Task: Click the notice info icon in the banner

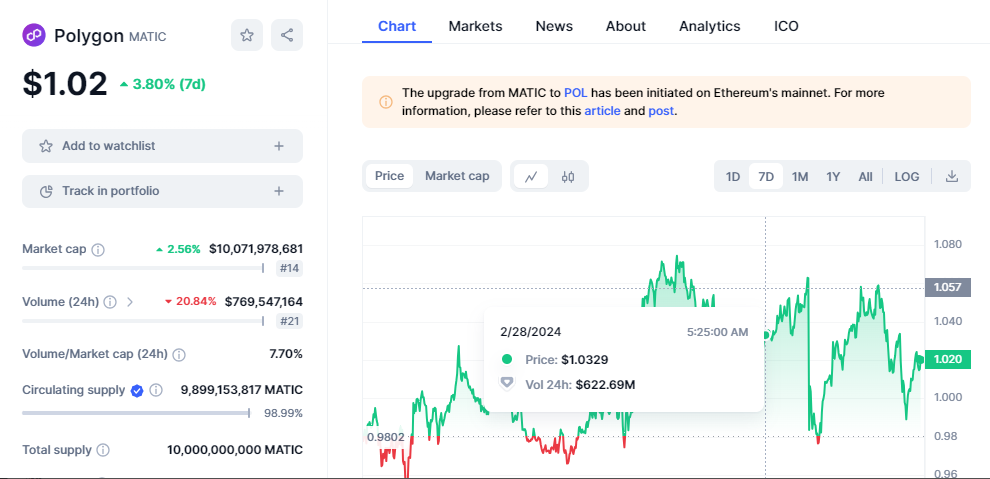Action: point(386,102)
